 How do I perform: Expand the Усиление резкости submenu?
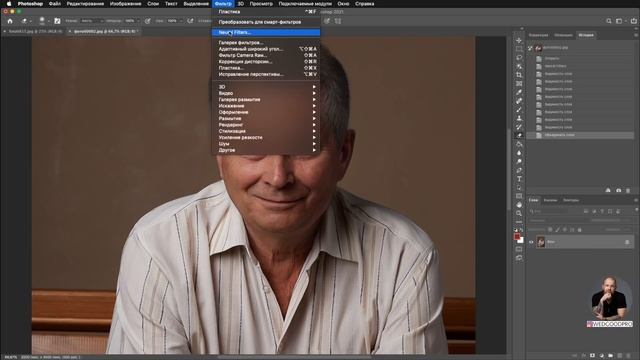[x=266, y=138]
